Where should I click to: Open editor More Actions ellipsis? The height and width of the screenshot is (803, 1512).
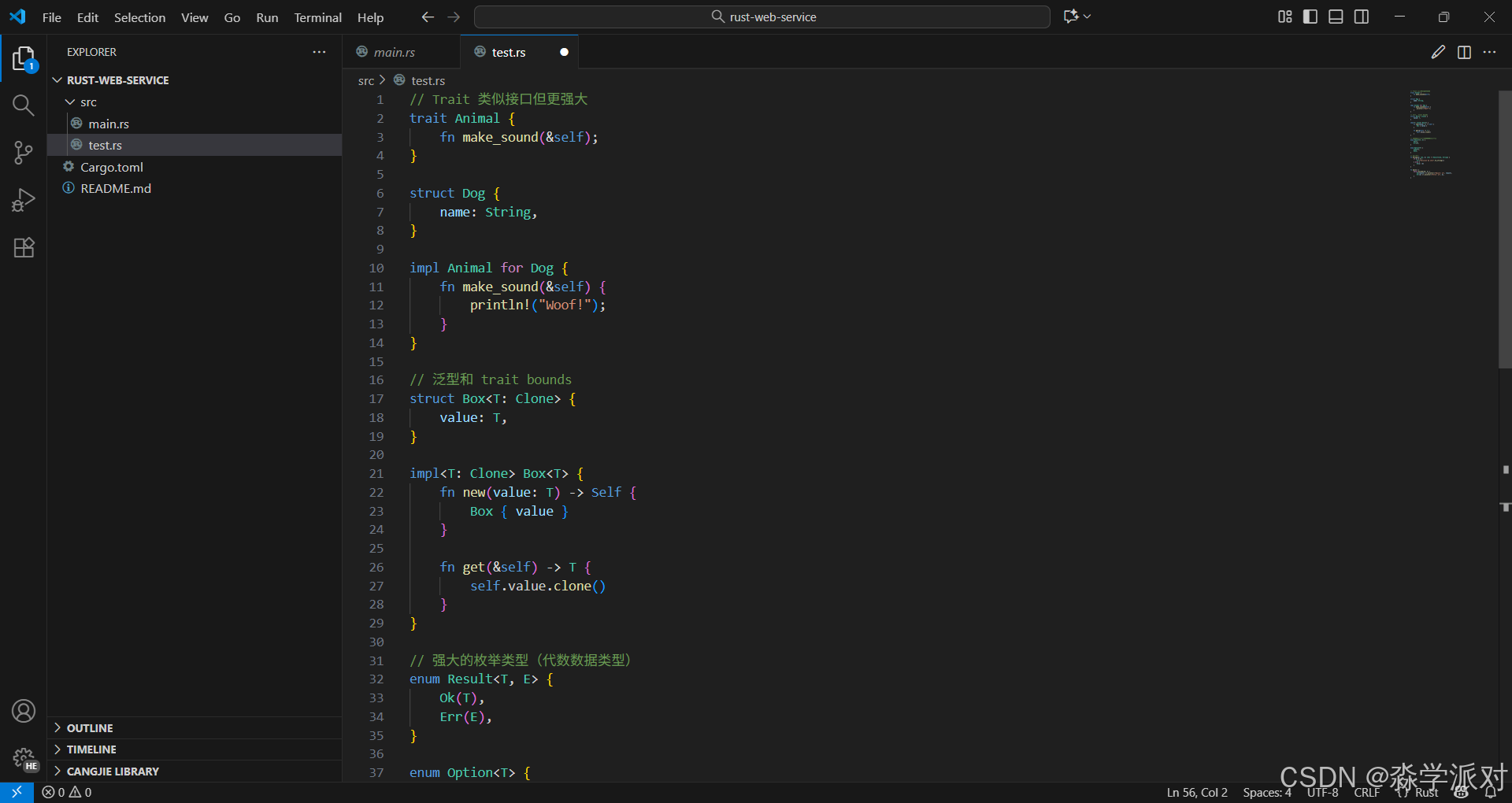[1489, 52]
